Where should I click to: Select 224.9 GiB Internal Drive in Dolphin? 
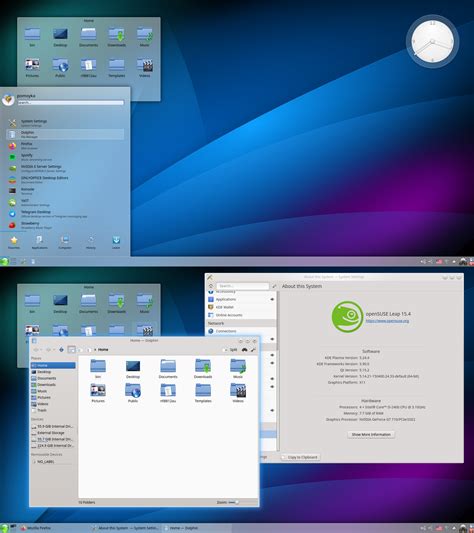53,446
